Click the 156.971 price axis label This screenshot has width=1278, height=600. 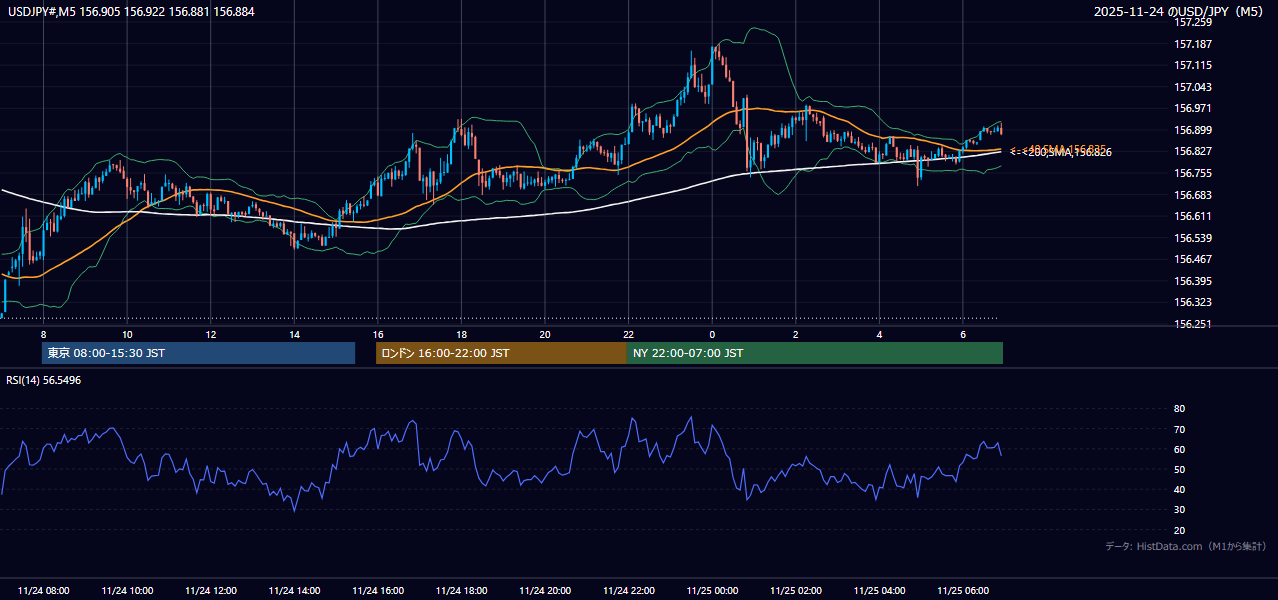tap(1193, 108)
